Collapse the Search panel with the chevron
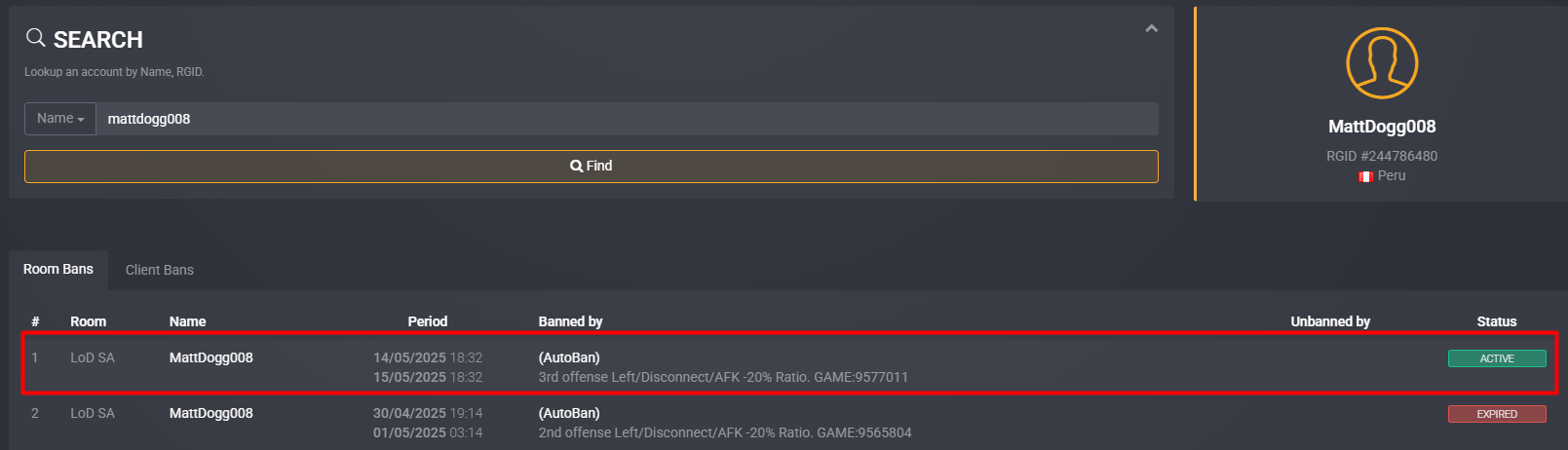Image resolution: width=1568 pixels, height=450 pixels. [x=1151, y=29]
